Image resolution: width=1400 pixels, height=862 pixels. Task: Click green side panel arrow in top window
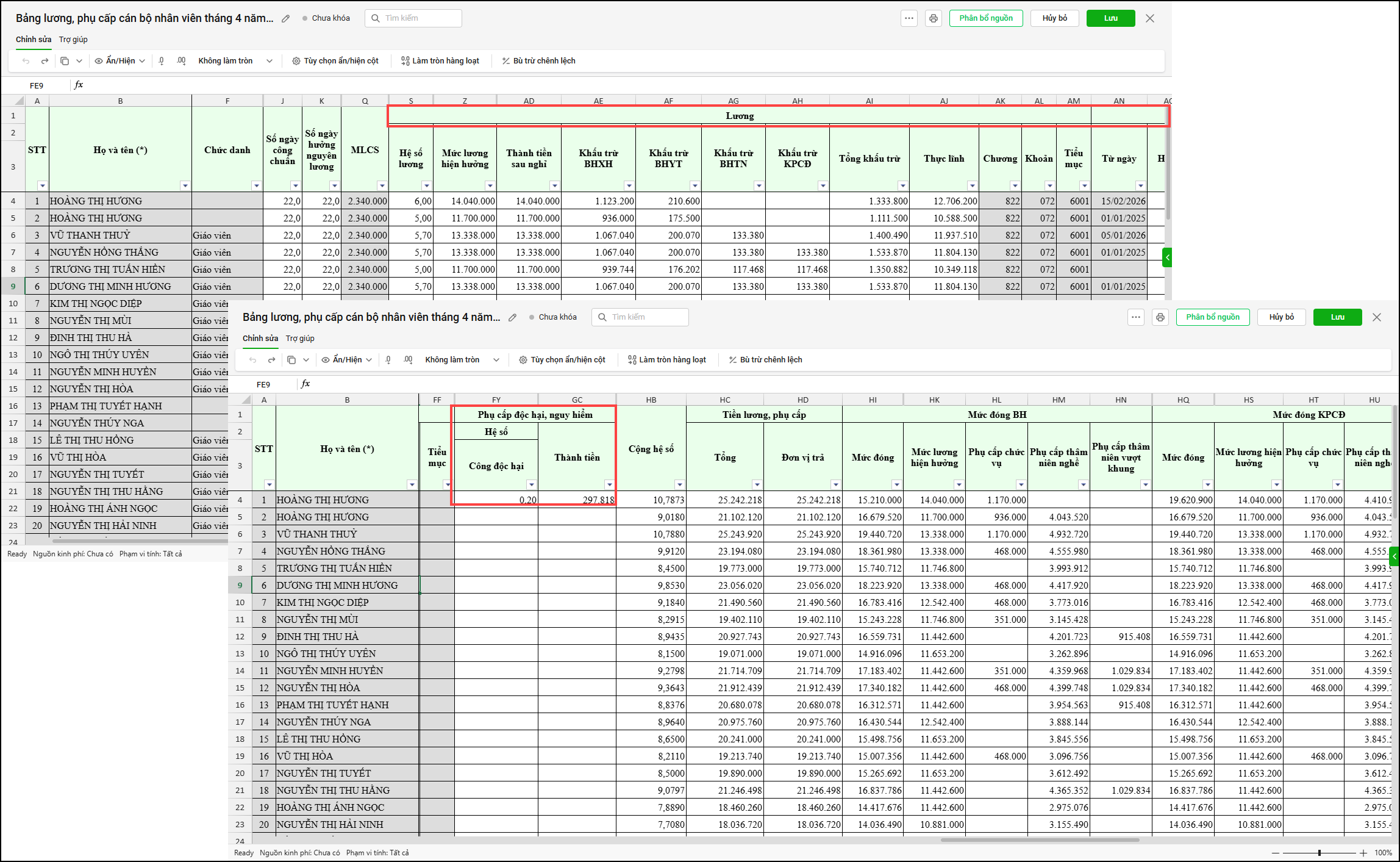[1167, 257]
